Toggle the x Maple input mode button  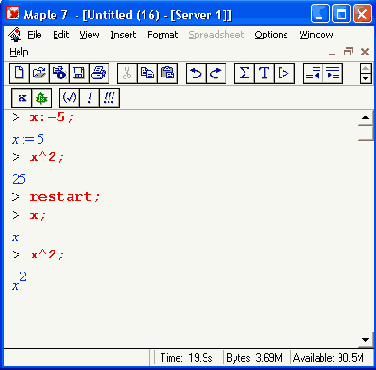click(x=22, y=98)
